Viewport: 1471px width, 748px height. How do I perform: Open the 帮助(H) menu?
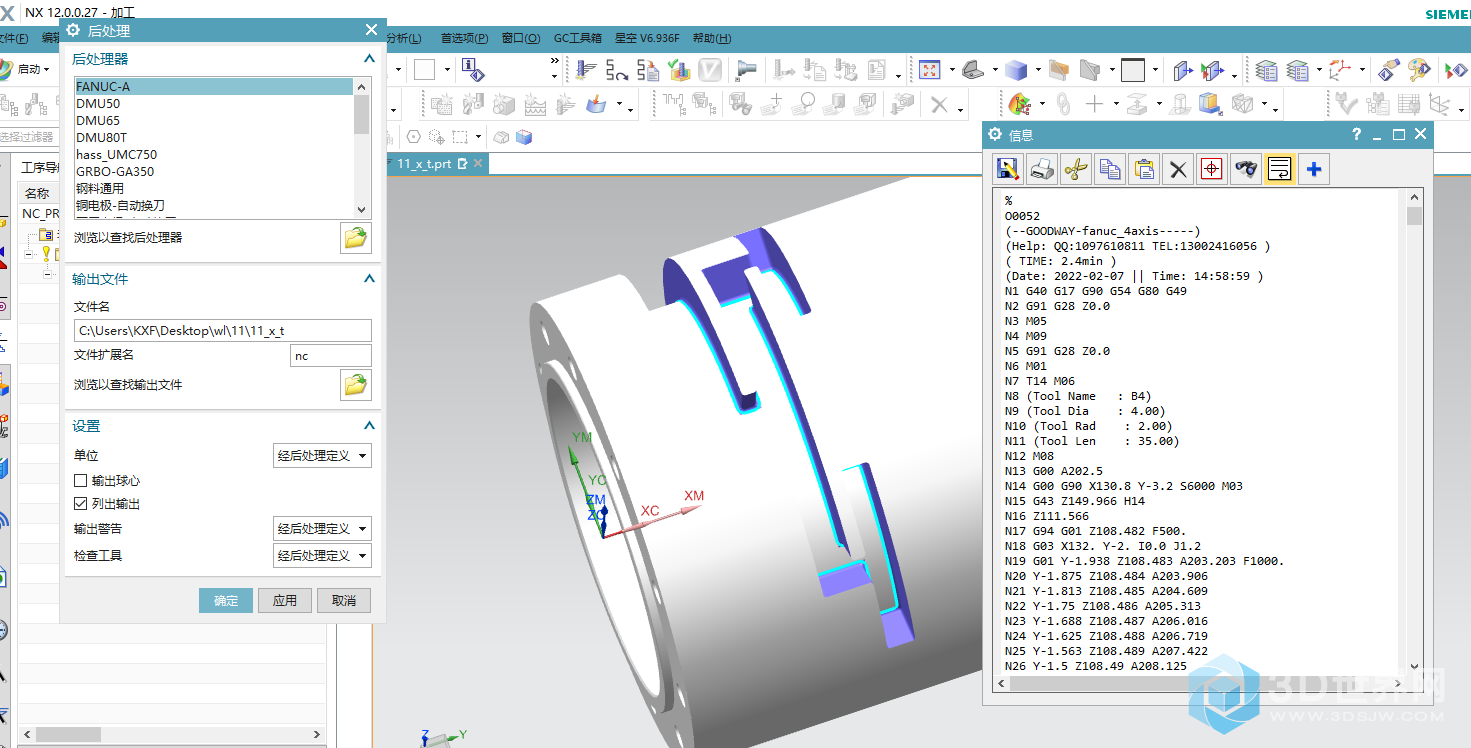(x=712, y=38)
